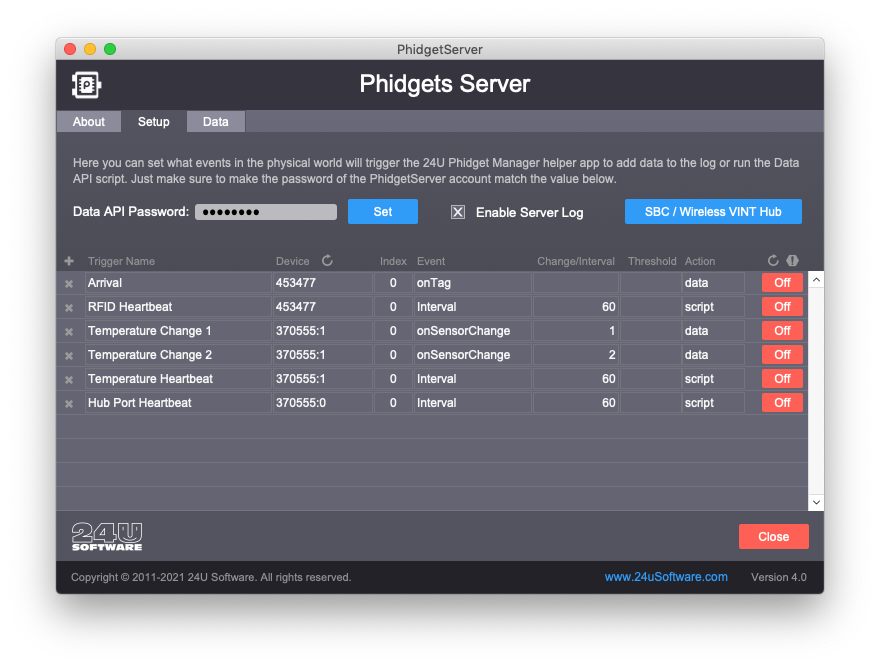The height and width of the screenshot is (668, 880).
Task: Edit RFID Heartbeat trigger name
Action: pos(178,306)
